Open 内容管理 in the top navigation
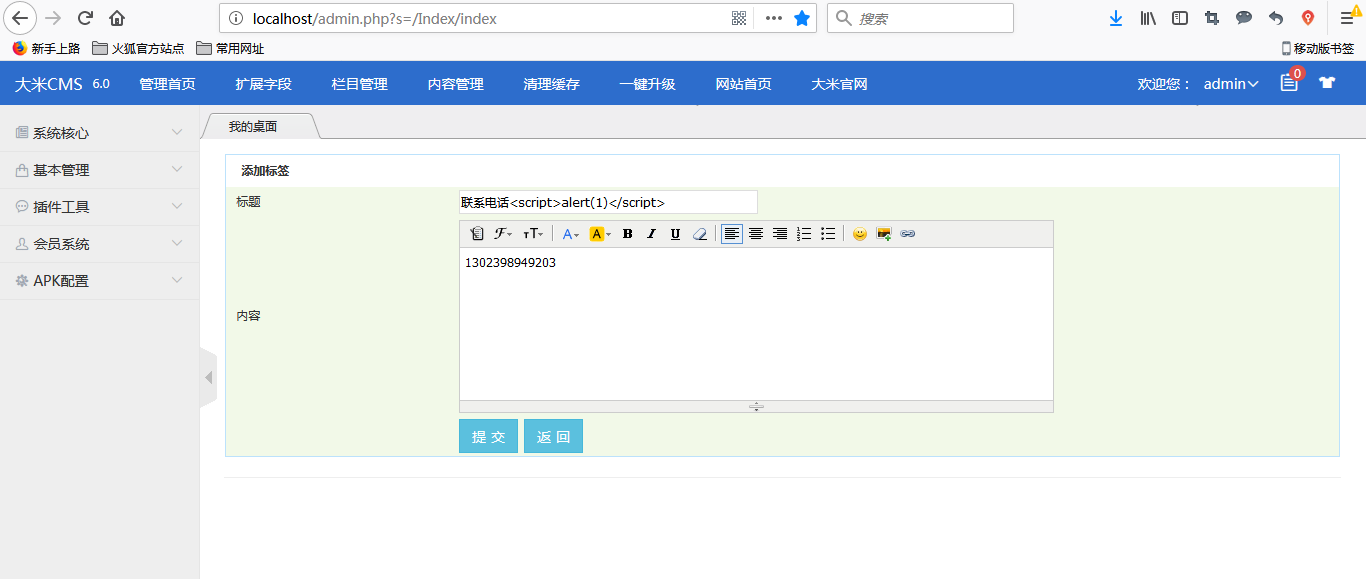This screenshot has height=579, width=1366. 455,84
